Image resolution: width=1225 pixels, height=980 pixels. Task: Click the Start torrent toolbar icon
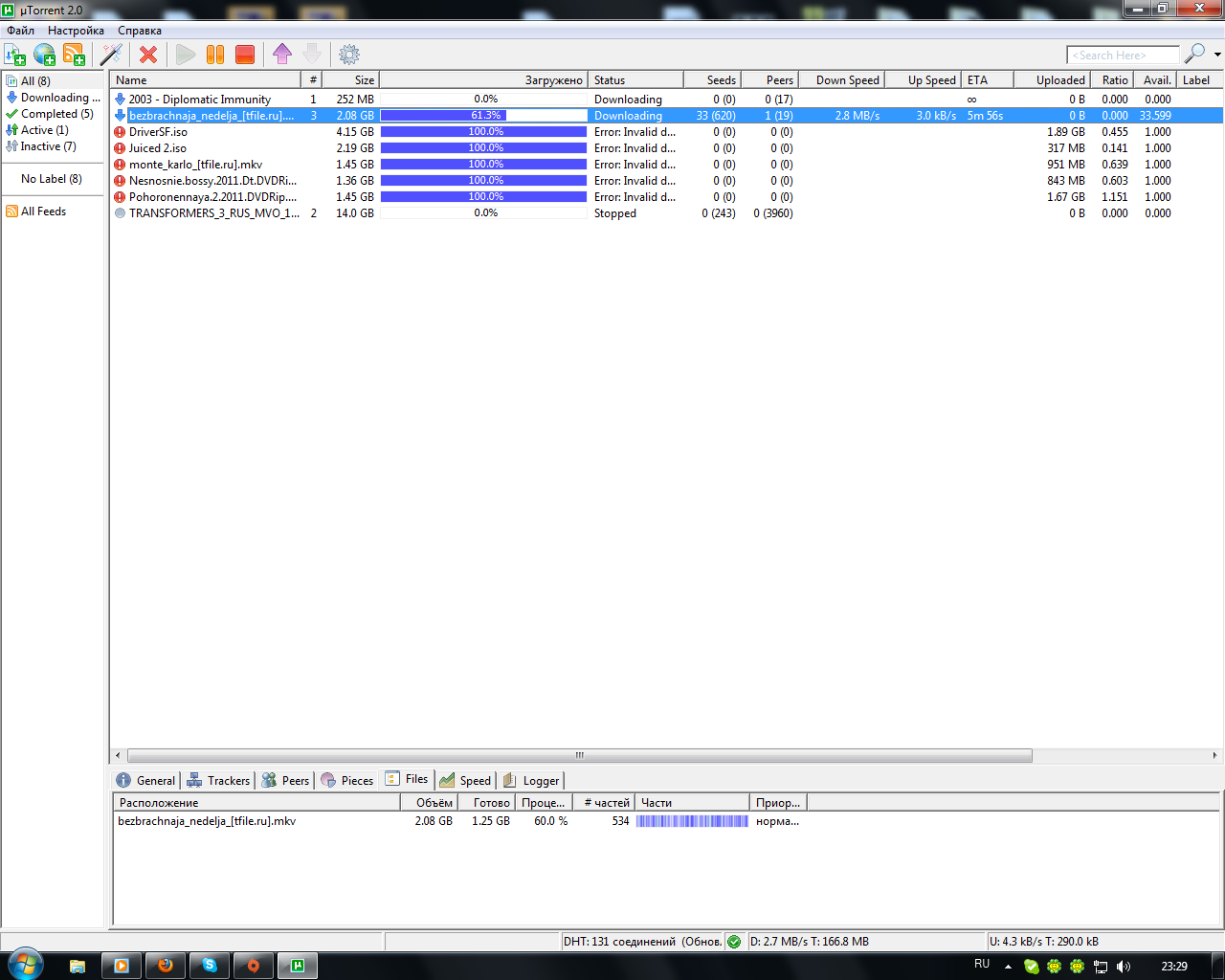(x=186, y=55)
